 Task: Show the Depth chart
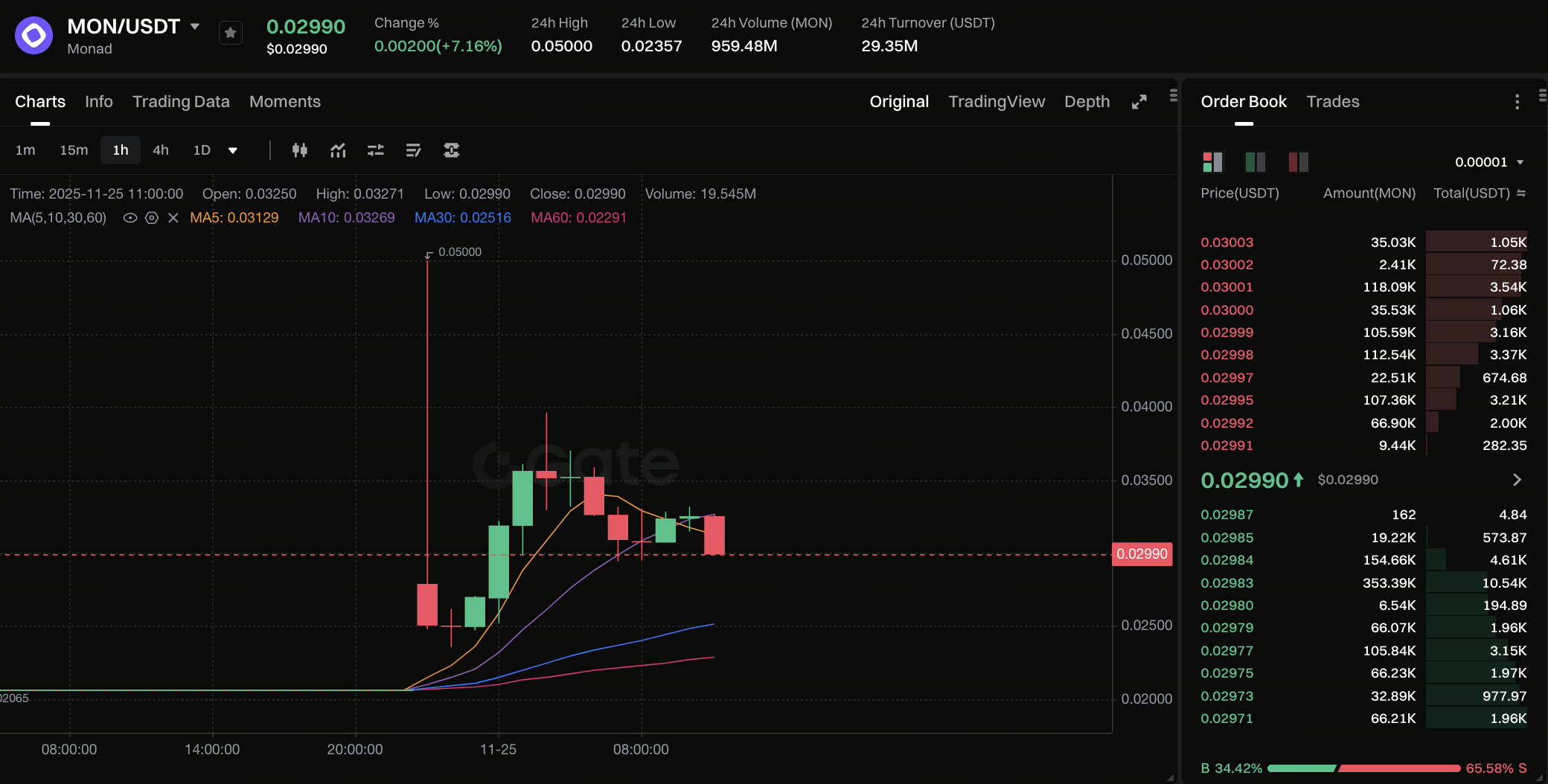1087,102
